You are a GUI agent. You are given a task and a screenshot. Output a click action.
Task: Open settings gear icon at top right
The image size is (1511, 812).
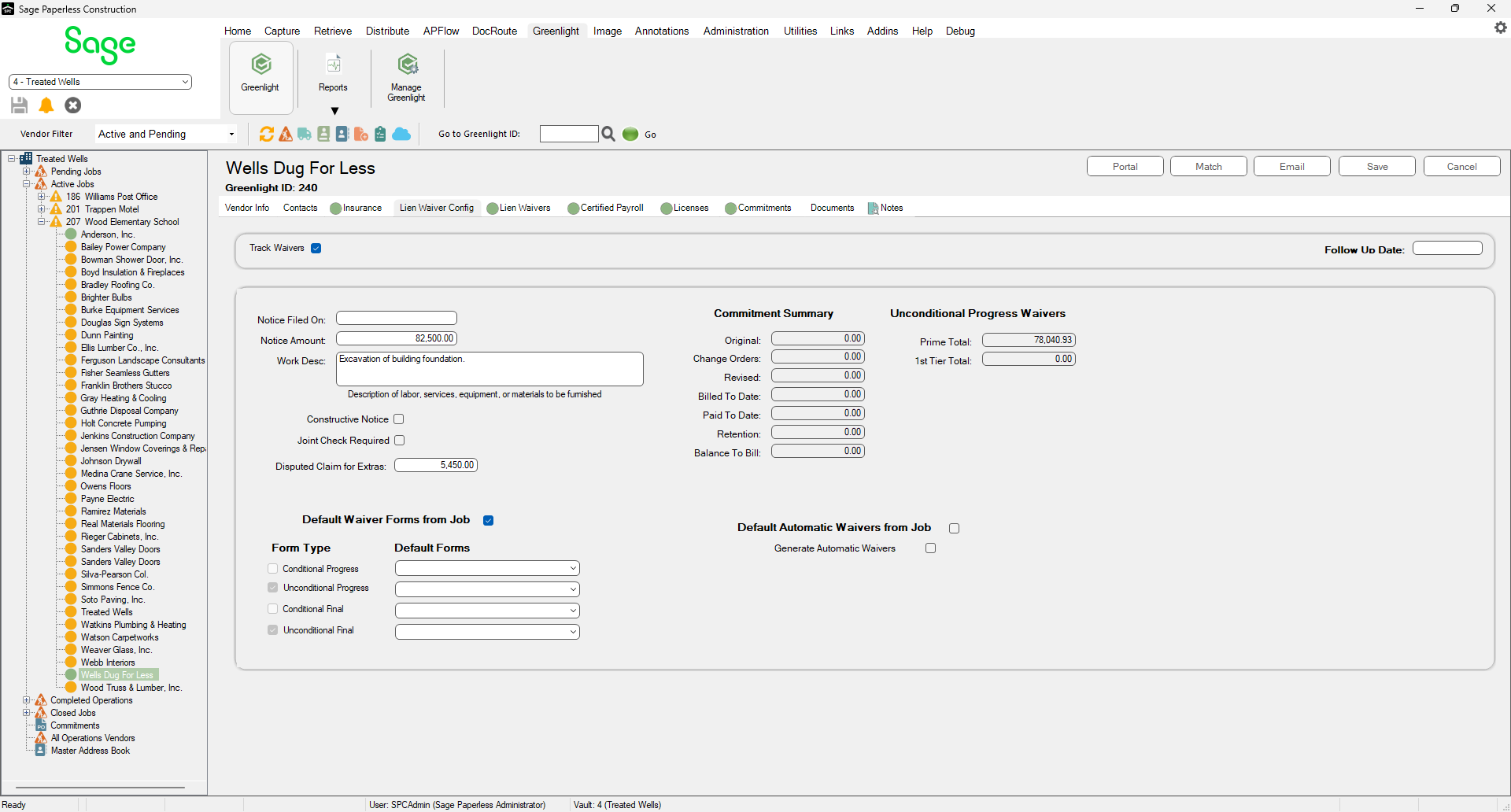pyautogui.click(x=1501, y=28)
